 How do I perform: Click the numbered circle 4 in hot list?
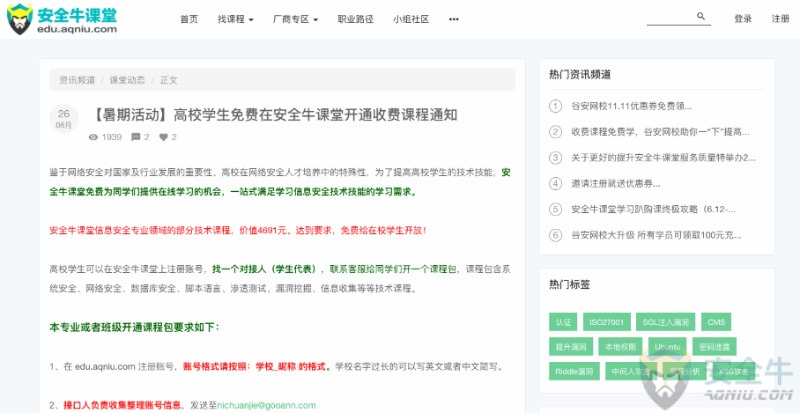point(555,183)
